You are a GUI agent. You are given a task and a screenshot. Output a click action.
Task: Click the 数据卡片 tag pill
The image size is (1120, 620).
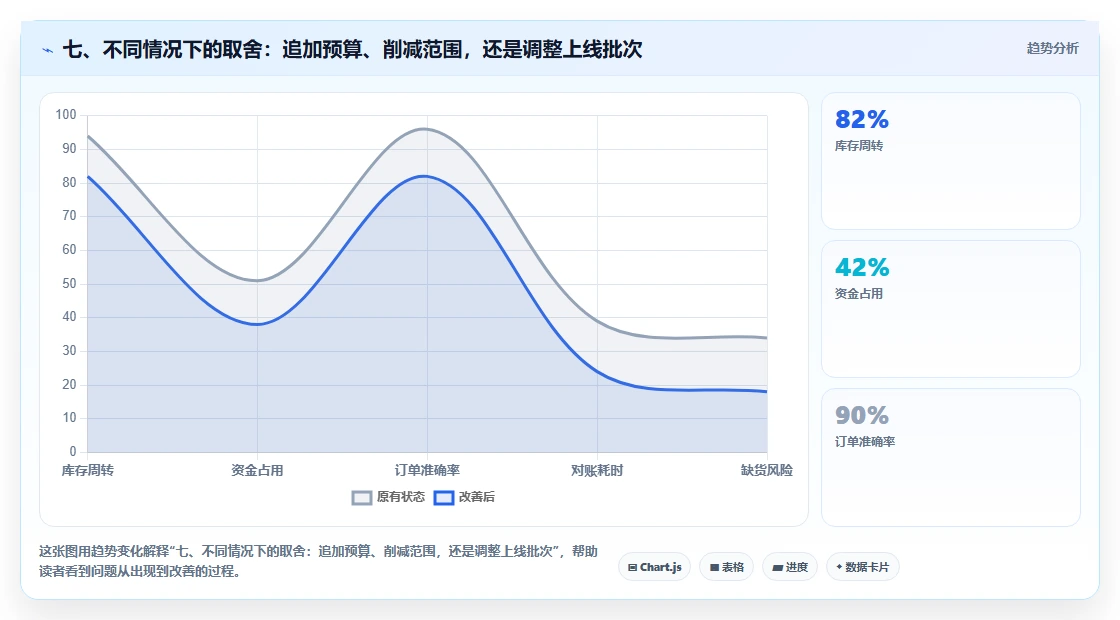point(863,567)
